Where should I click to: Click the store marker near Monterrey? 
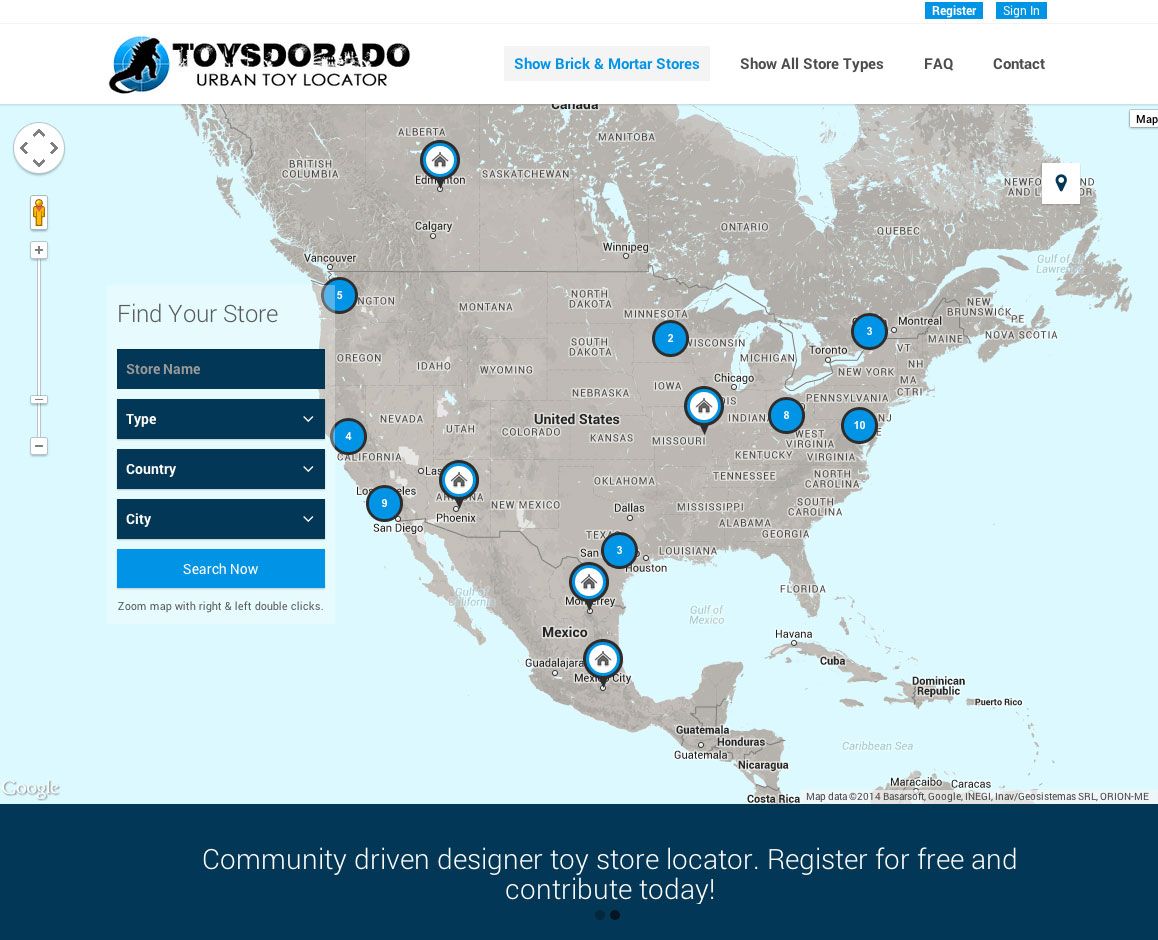pos(589,581)
